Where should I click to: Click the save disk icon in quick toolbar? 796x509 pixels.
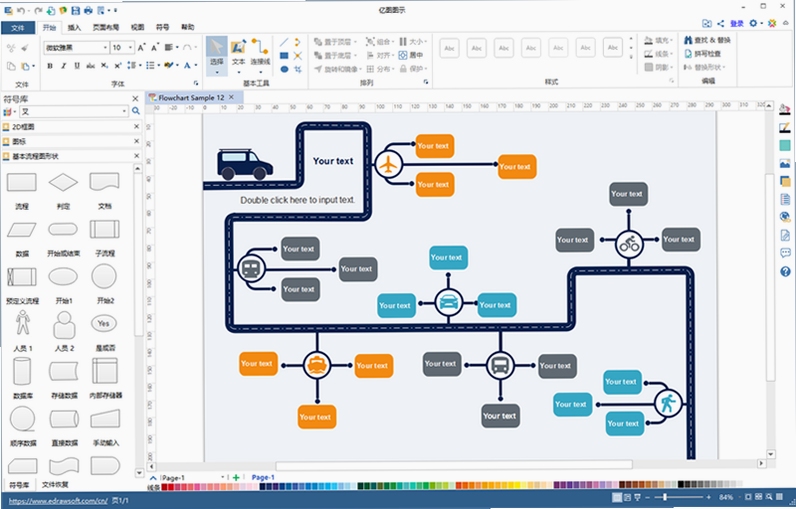75,10
